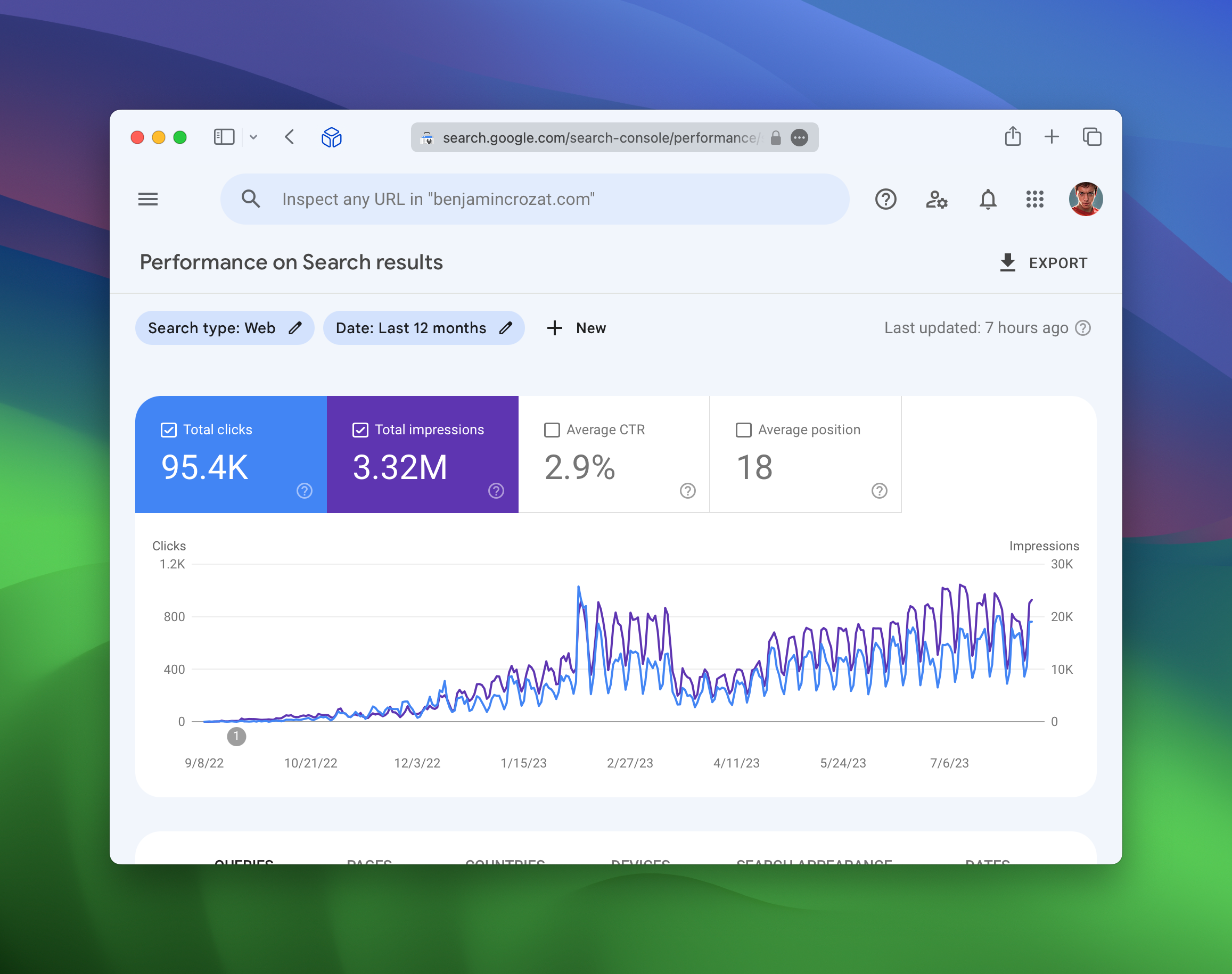
Task: Open the Google apps grid
Action: pyautogui.click(x=1034, y=199)
